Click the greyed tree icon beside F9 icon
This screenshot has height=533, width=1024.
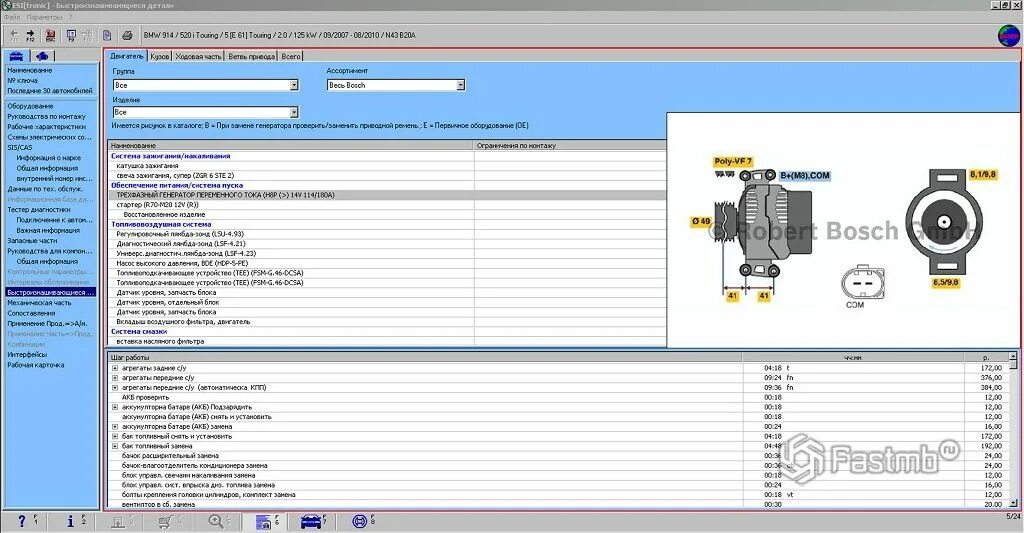88,35
